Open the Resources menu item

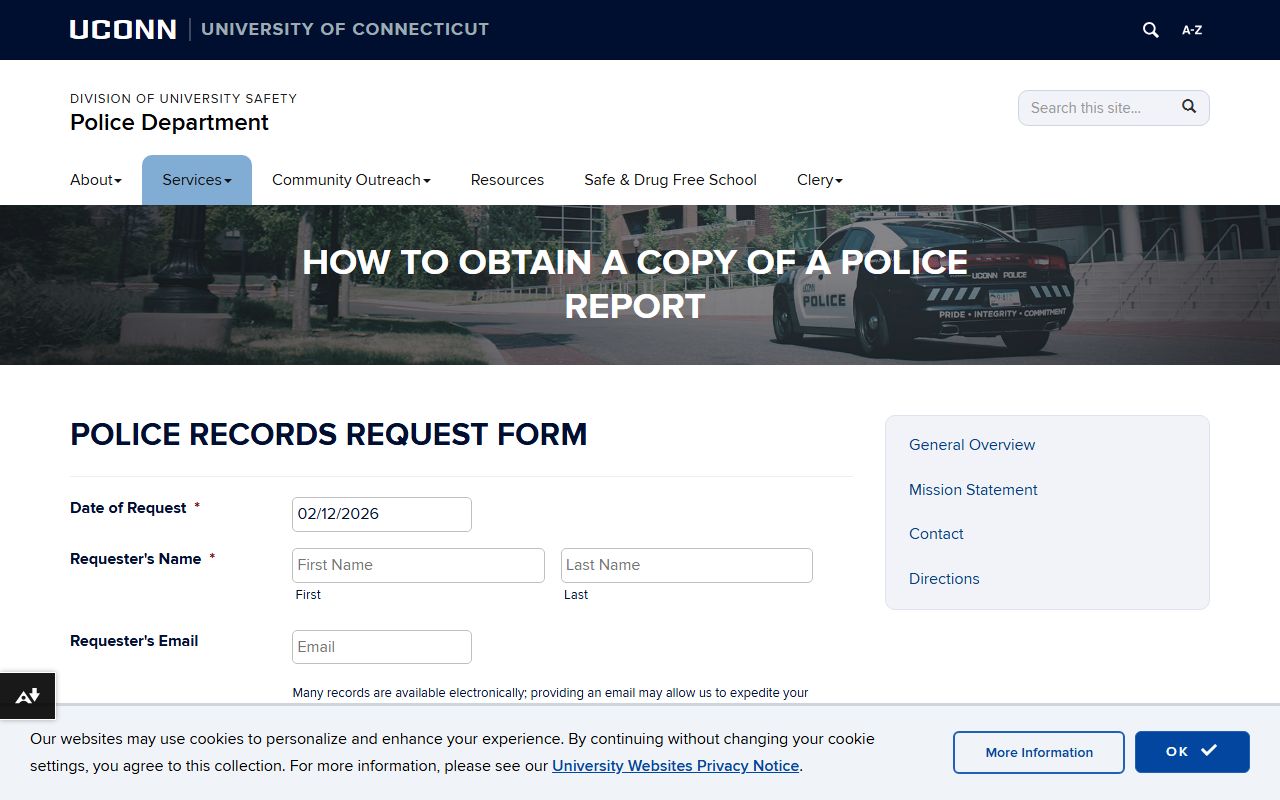[507, 180]
